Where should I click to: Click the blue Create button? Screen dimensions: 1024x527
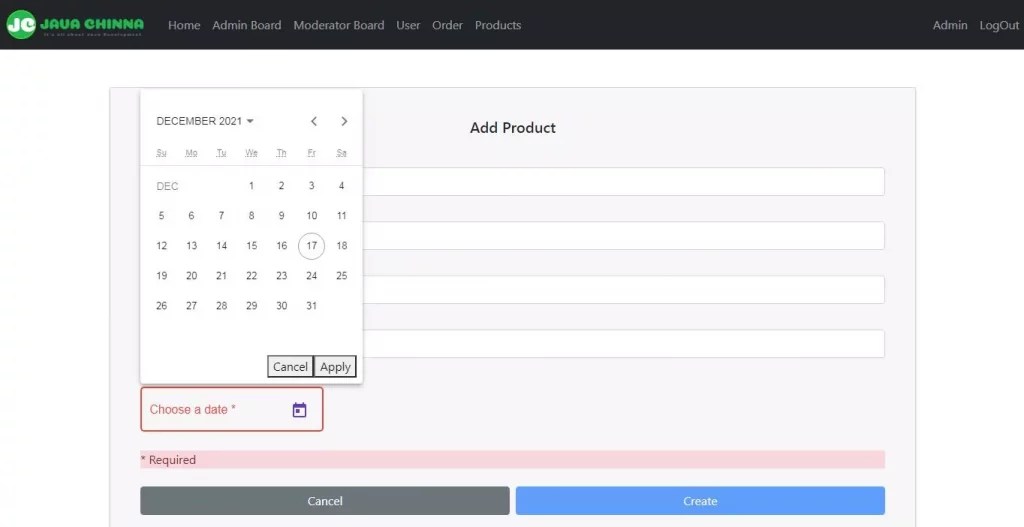[700, 501]
